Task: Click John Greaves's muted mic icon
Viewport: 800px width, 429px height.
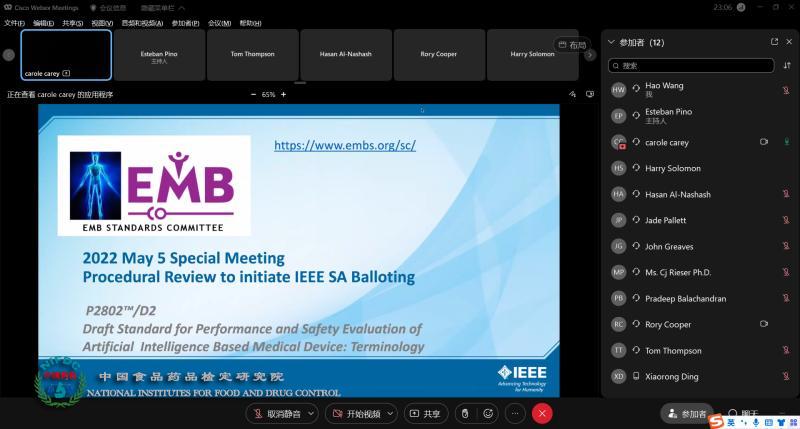Action: click(x=786, y=246)
